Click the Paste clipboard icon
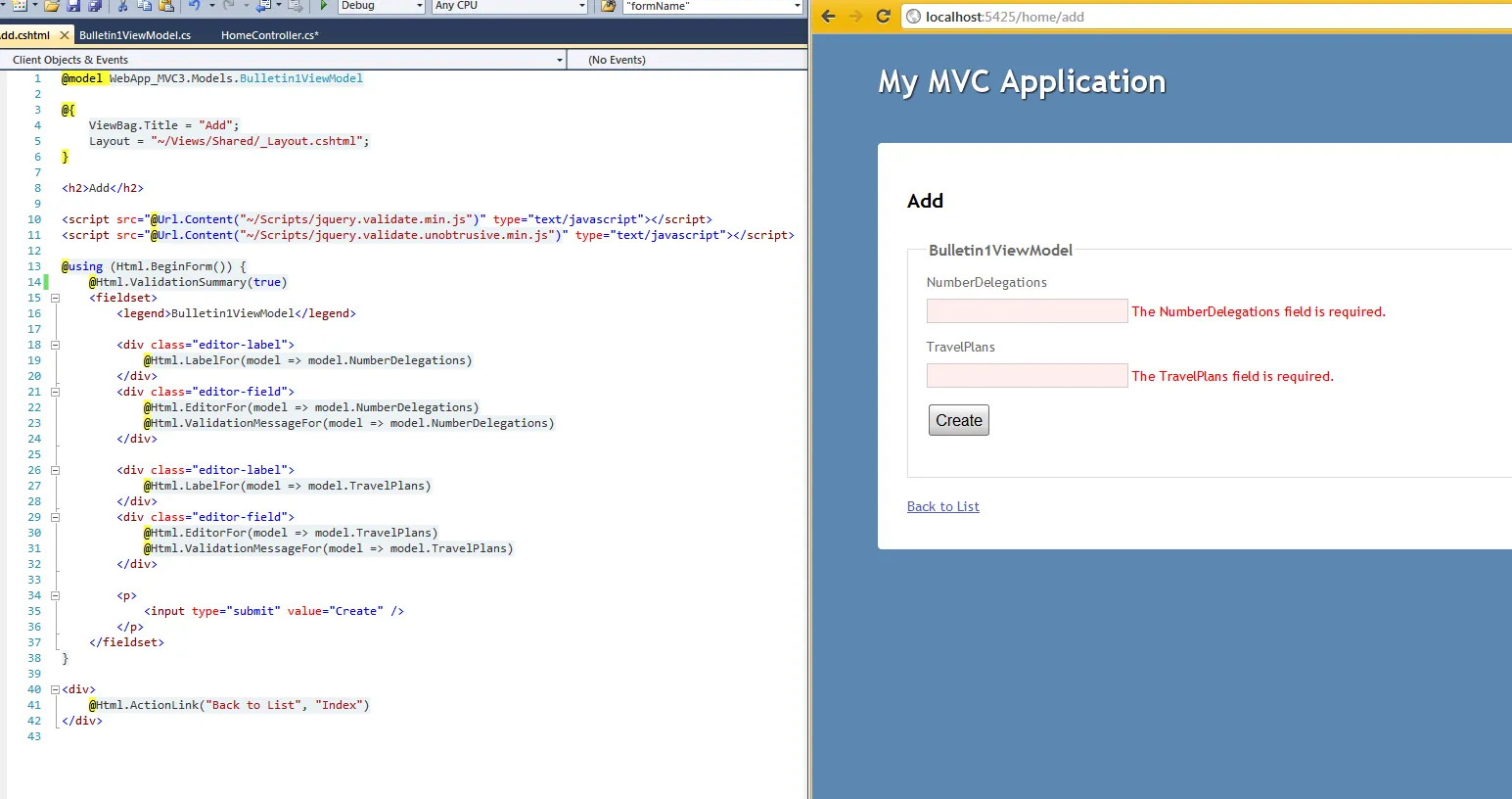Image resolution: width=1512 pixels, height=799 pixels. (166, 6)
